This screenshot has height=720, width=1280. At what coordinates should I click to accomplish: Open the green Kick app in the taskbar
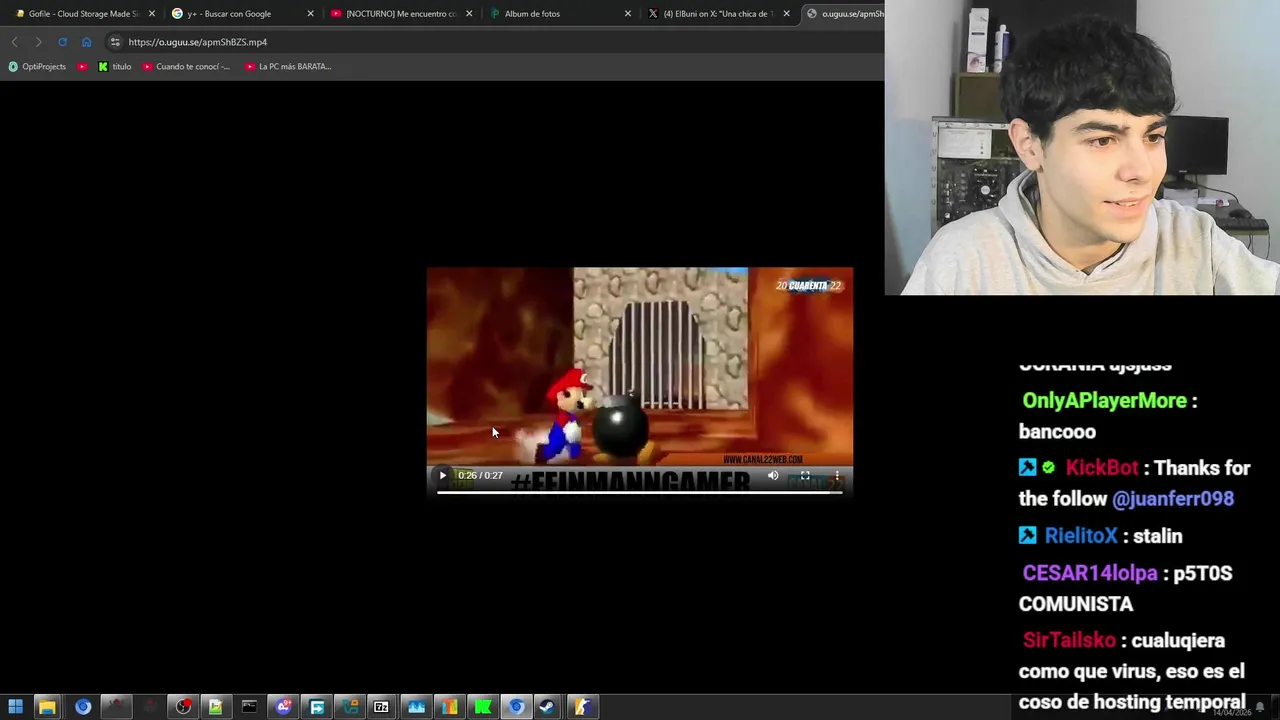tap(483, 707)
